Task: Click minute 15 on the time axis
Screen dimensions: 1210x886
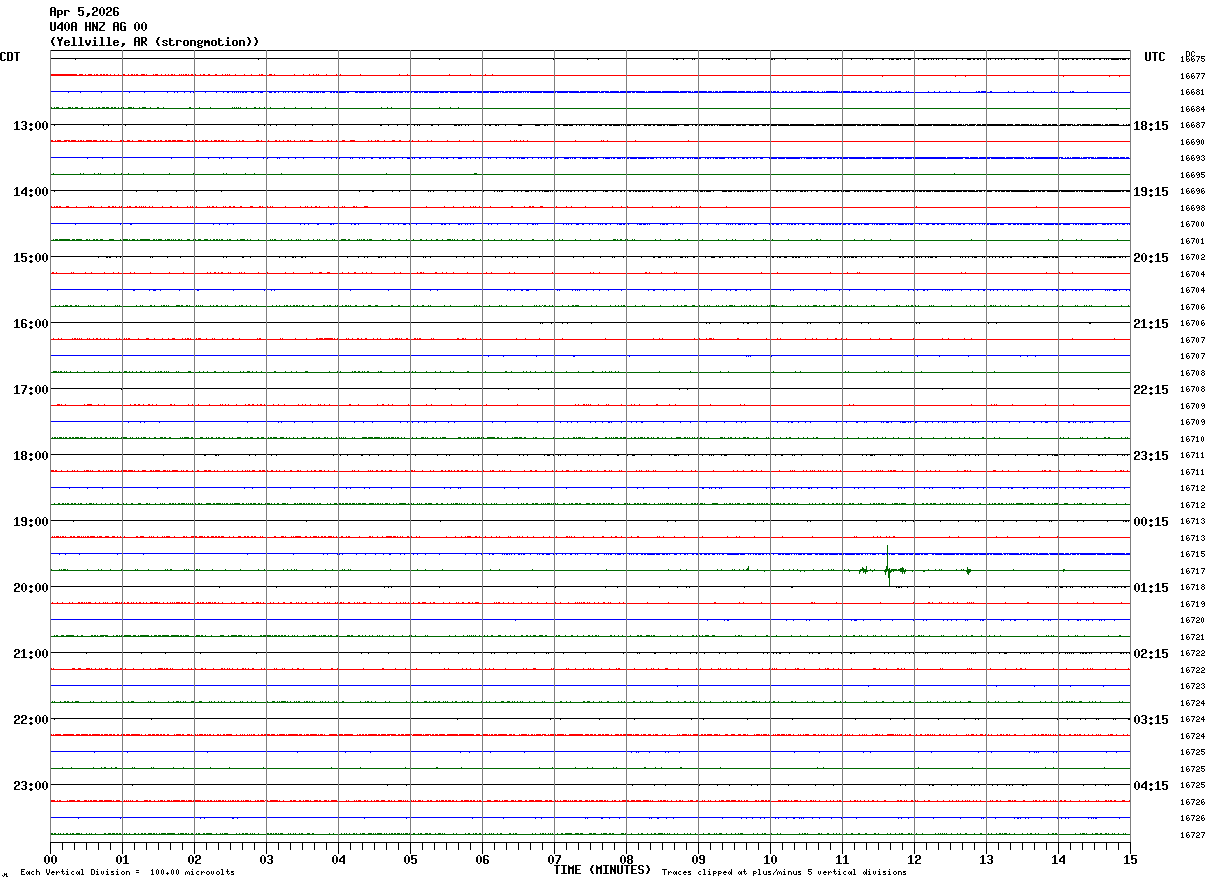Action: pos(1130,859)
